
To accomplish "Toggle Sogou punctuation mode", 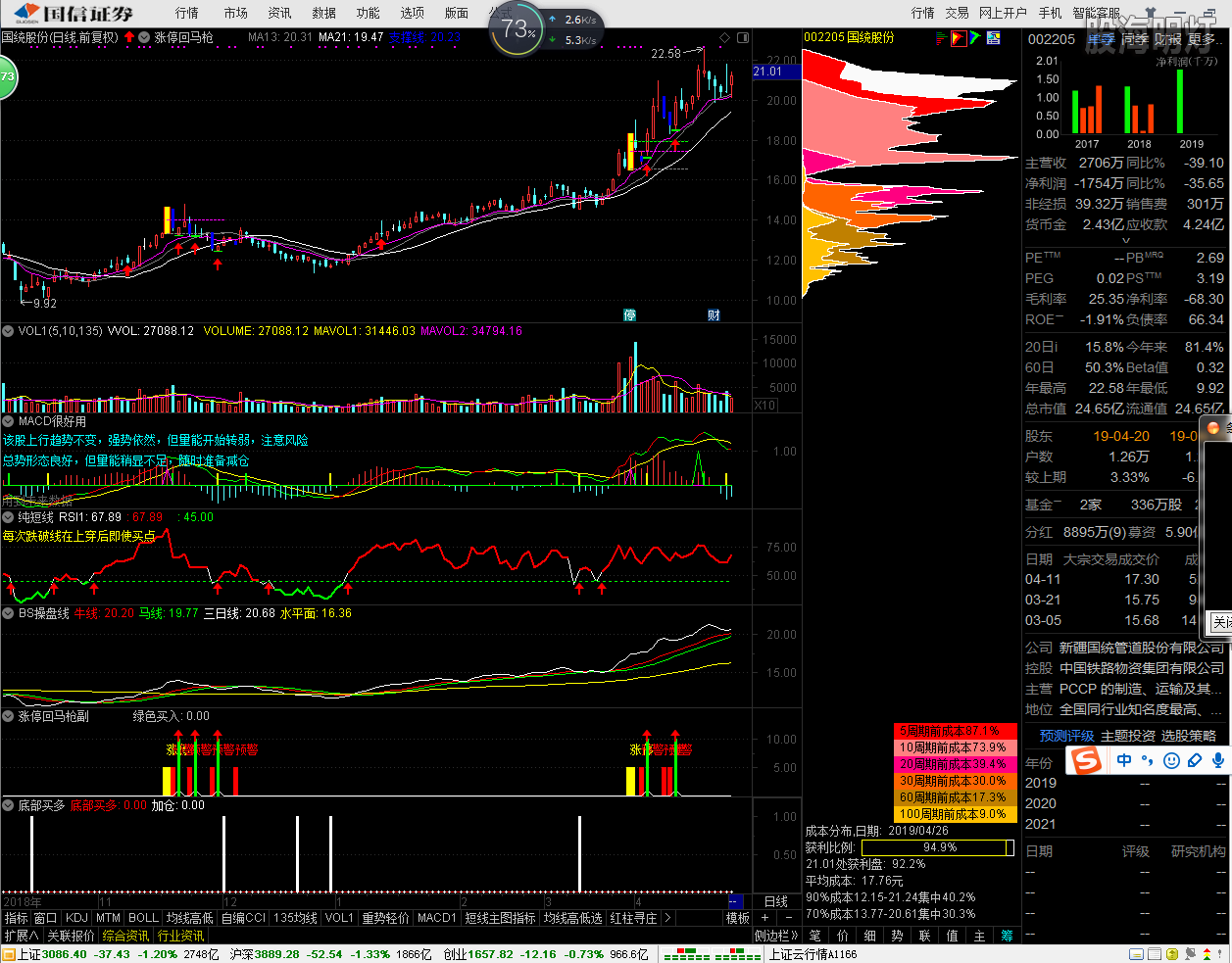I will (1148, 760).
